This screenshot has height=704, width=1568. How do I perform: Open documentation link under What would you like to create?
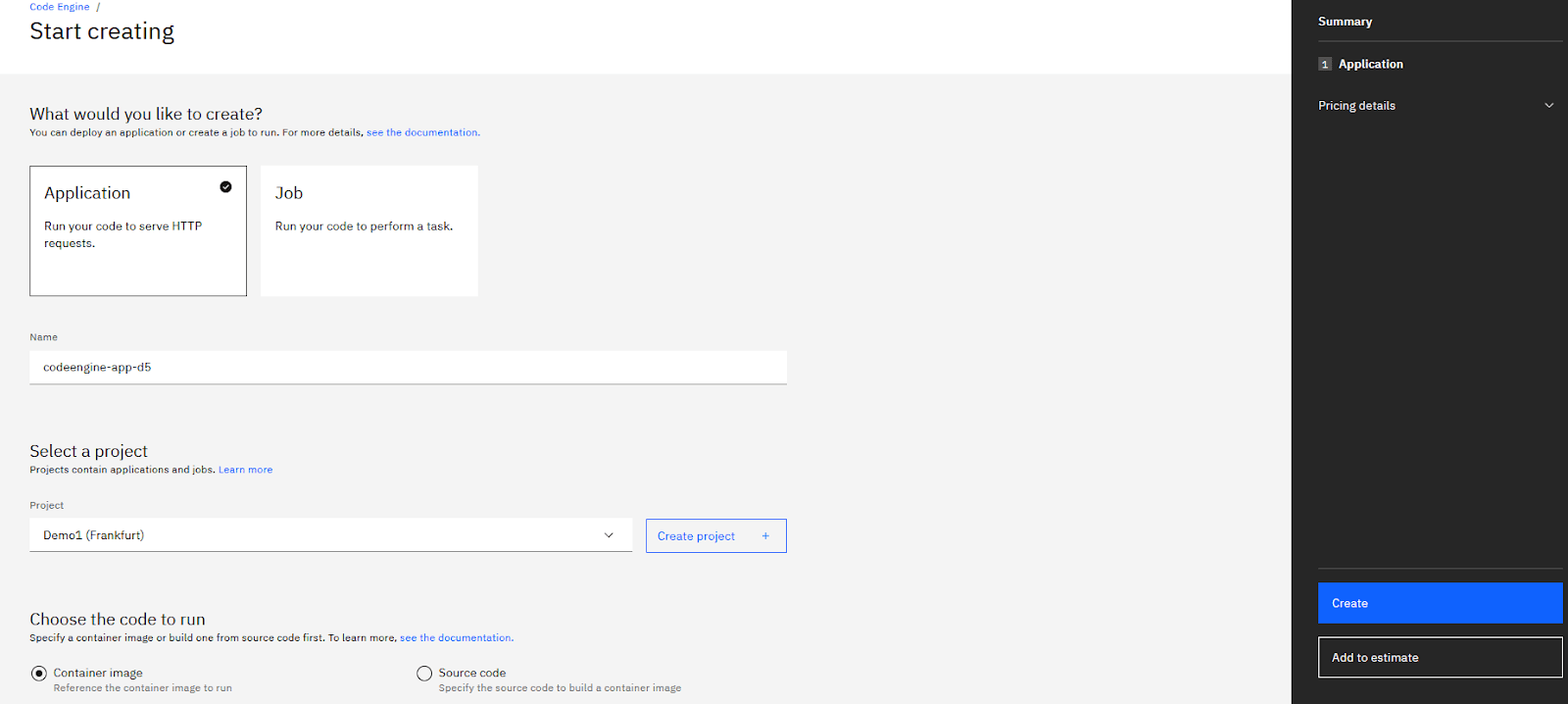click(x=422, y=132)
